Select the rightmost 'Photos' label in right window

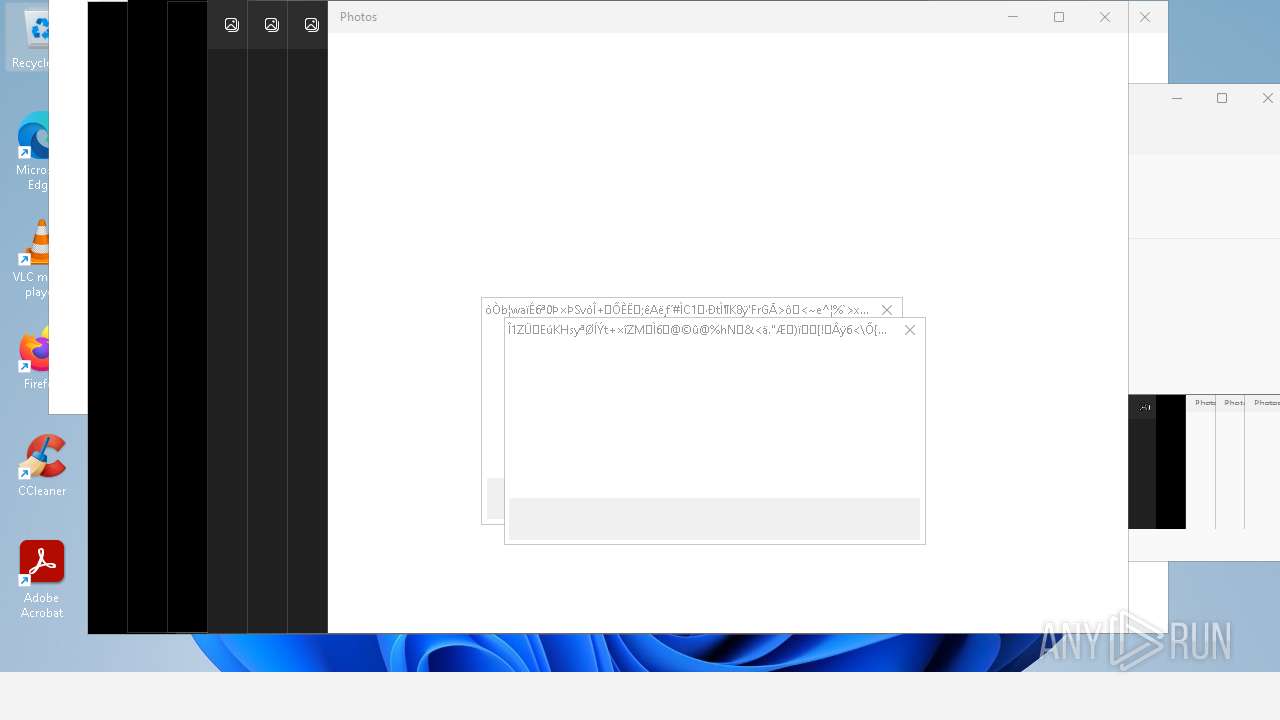point(1266,403)
